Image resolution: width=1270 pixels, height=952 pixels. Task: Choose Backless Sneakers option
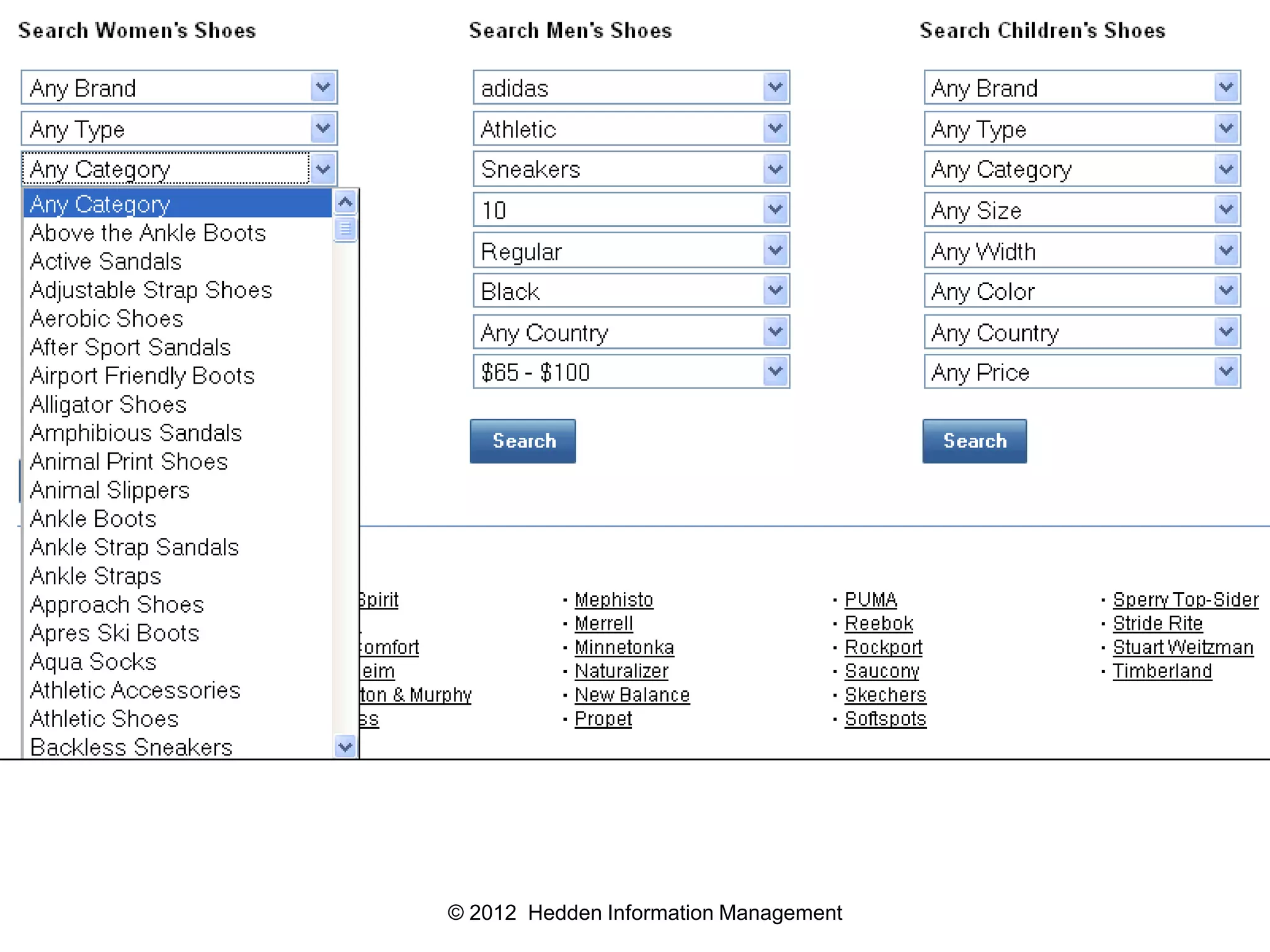pos(177,746)
